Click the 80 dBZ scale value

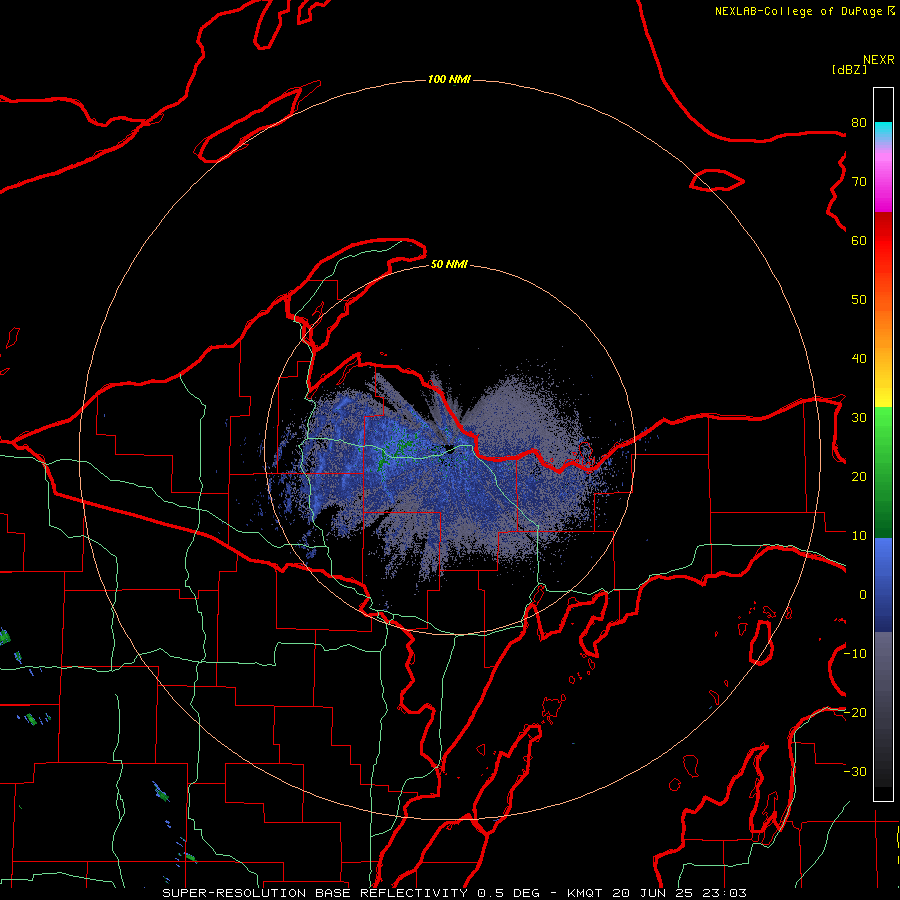pos(859,122)
